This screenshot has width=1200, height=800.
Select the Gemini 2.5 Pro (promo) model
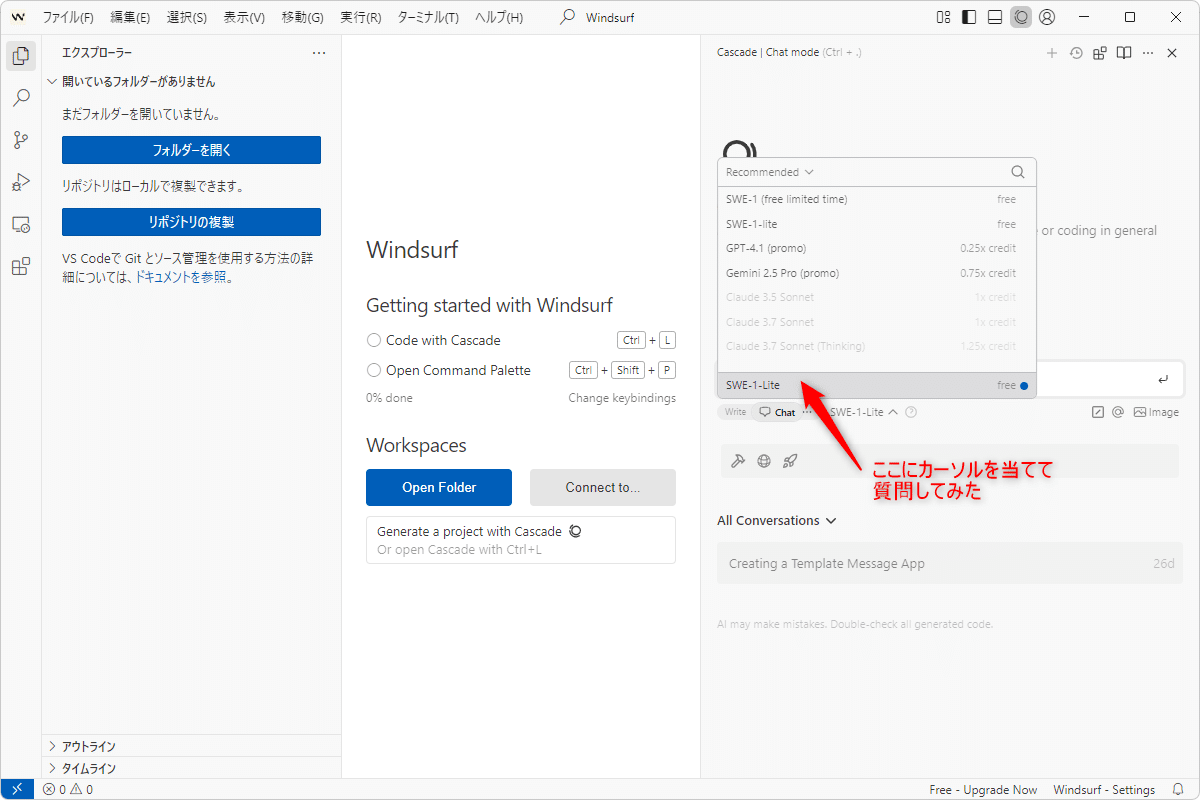(877, 273)
